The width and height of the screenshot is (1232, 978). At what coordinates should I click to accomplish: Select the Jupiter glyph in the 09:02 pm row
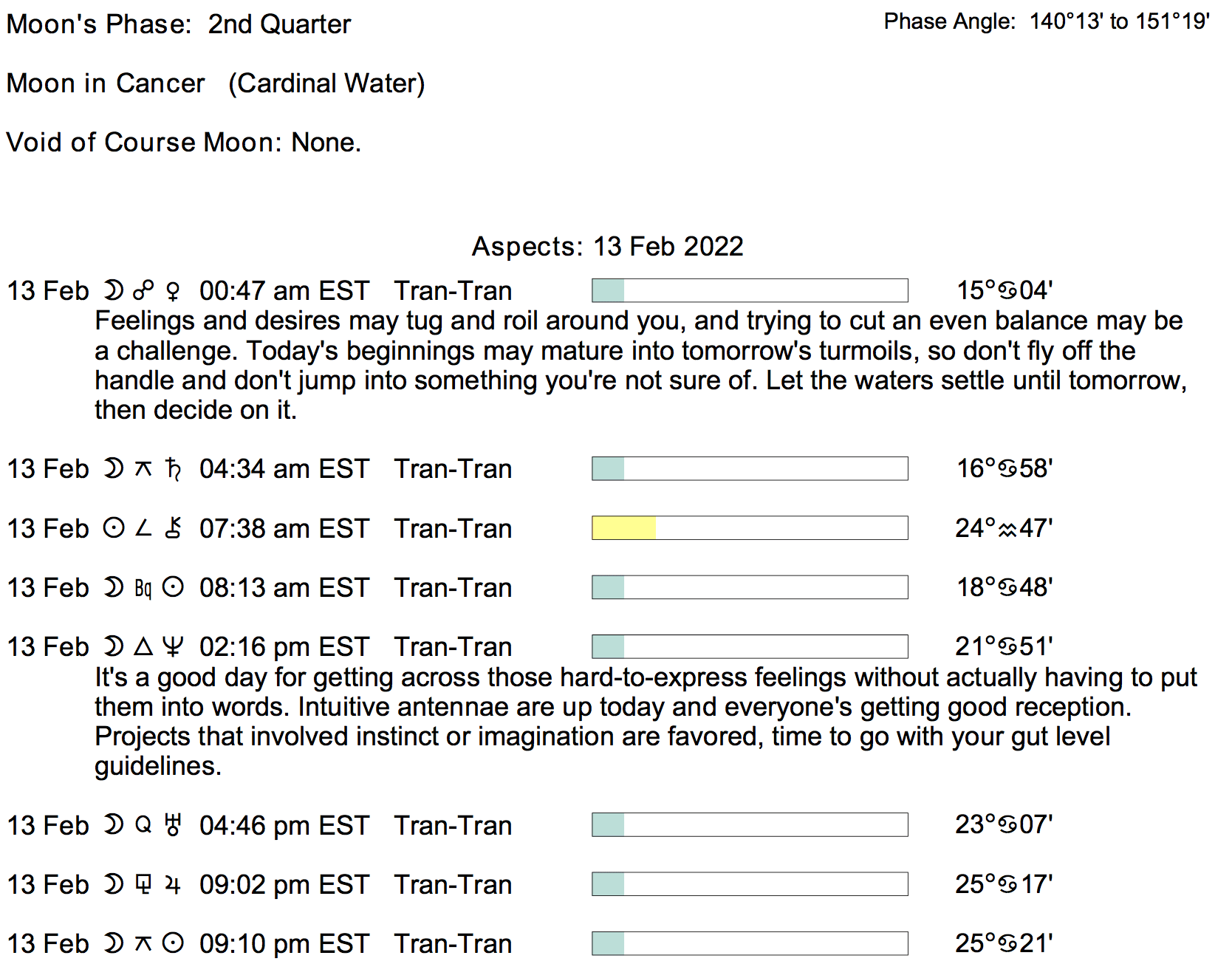click(173, 885)
